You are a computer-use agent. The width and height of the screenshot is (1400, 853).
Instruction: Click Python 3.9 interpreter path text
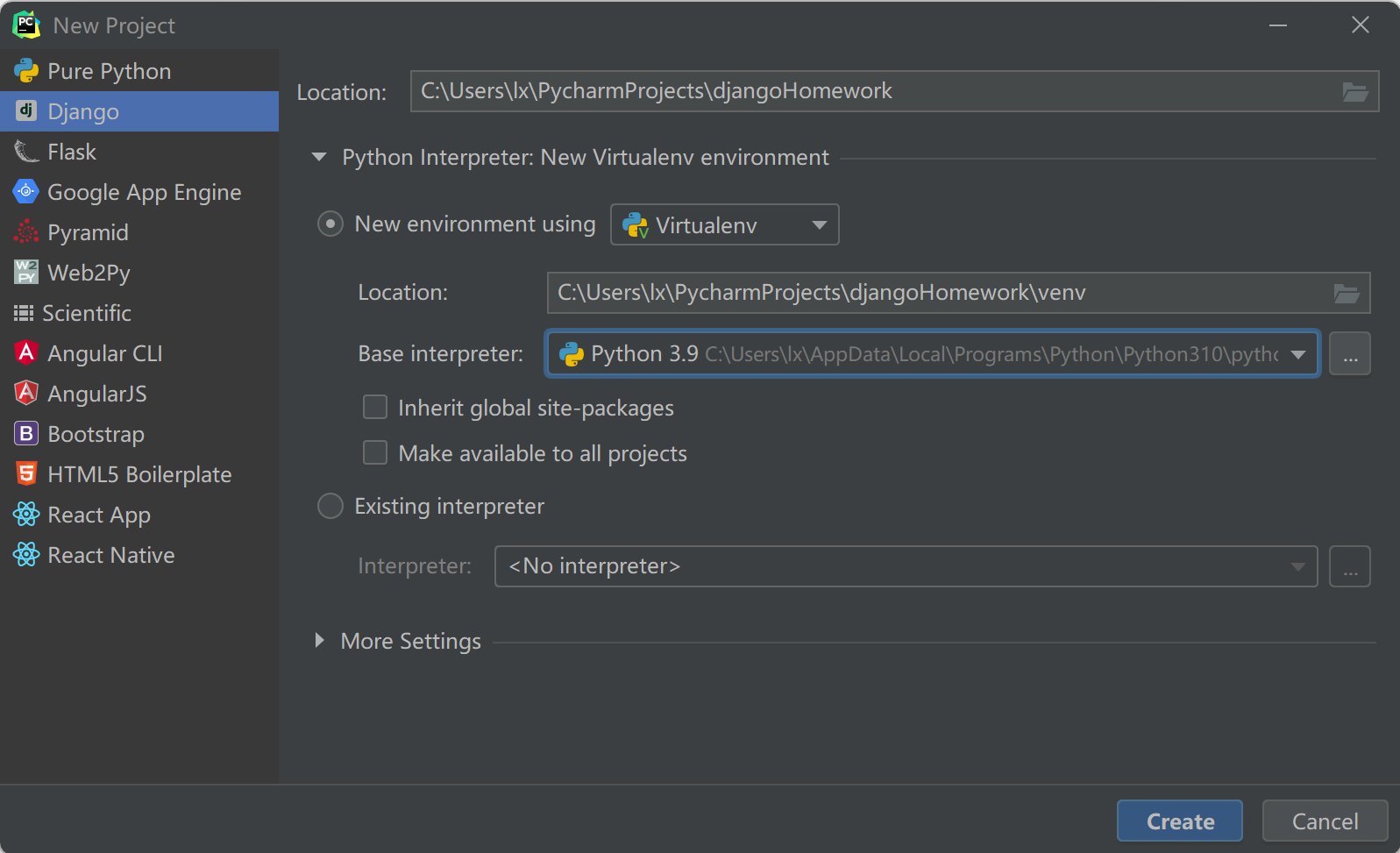991,354
